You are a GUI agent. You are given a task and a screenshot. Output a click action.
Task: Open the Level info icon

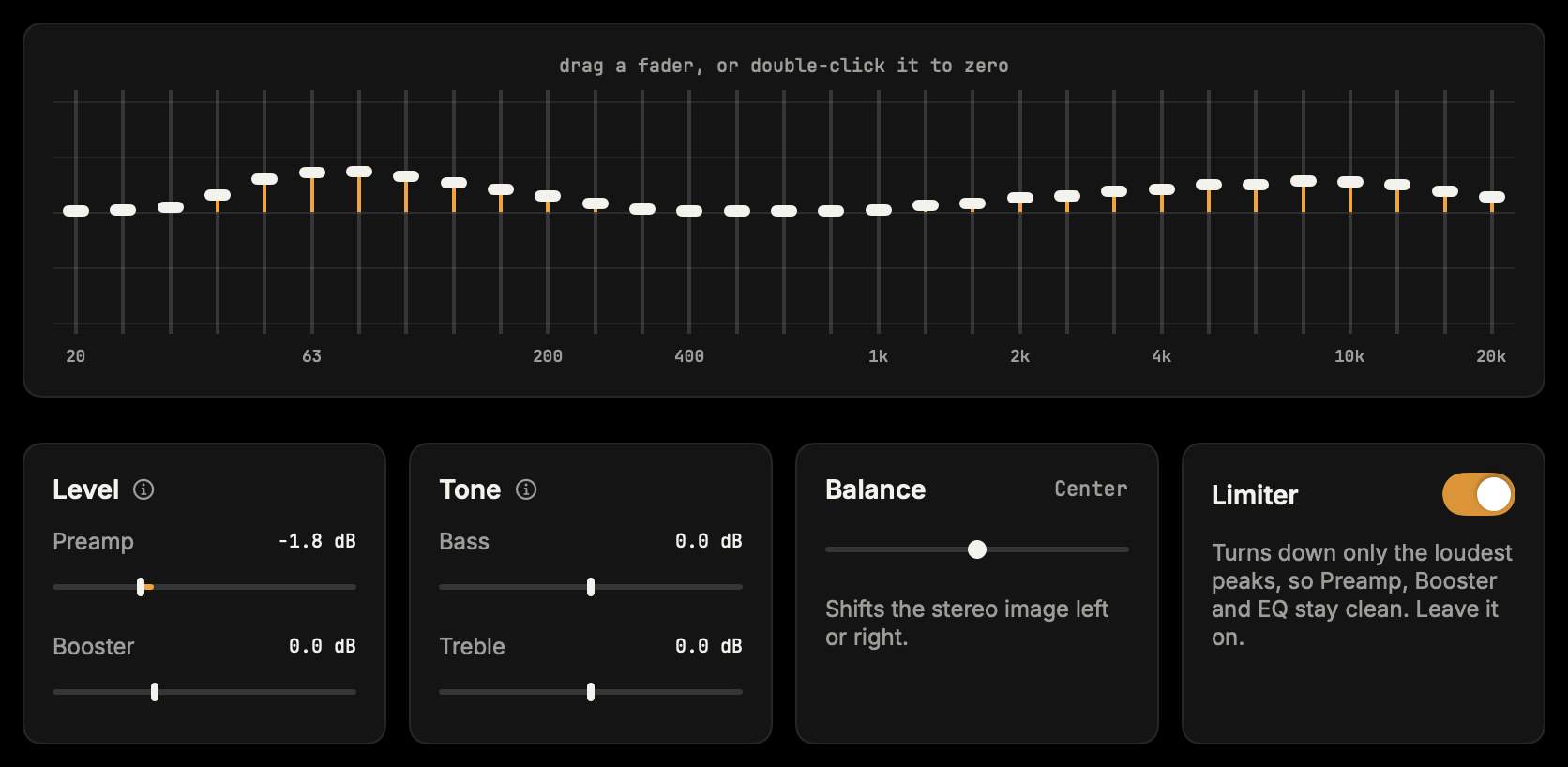point(143,489)
